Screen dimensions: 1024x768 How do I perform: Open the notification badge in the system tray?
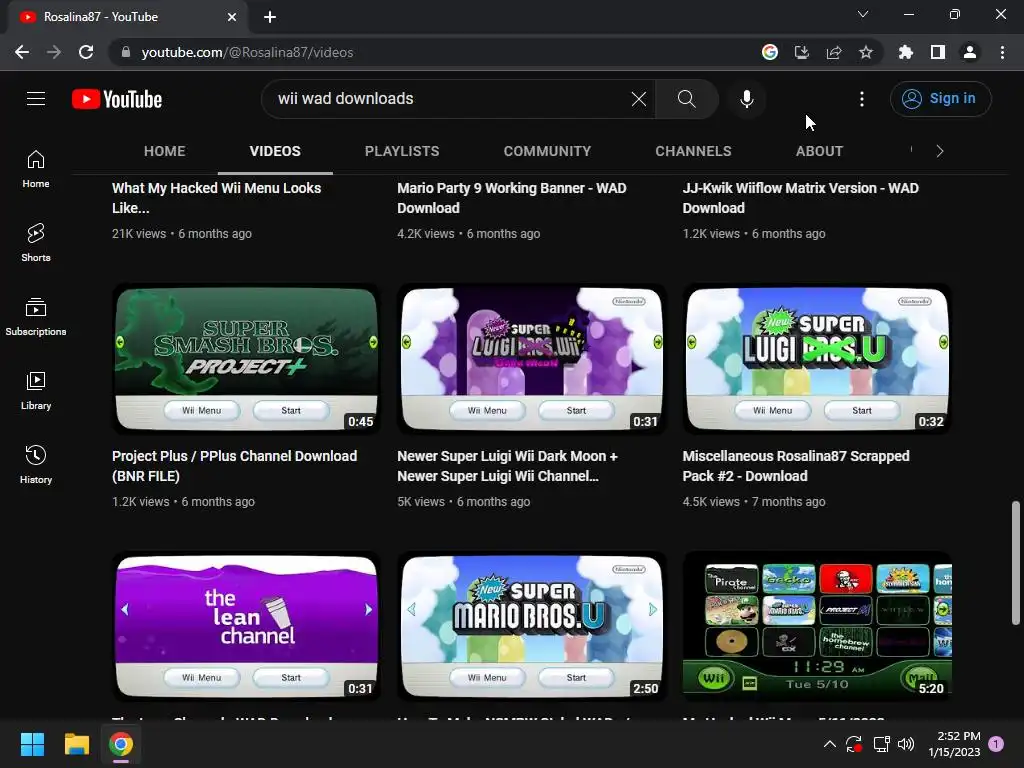pos(996,743)
